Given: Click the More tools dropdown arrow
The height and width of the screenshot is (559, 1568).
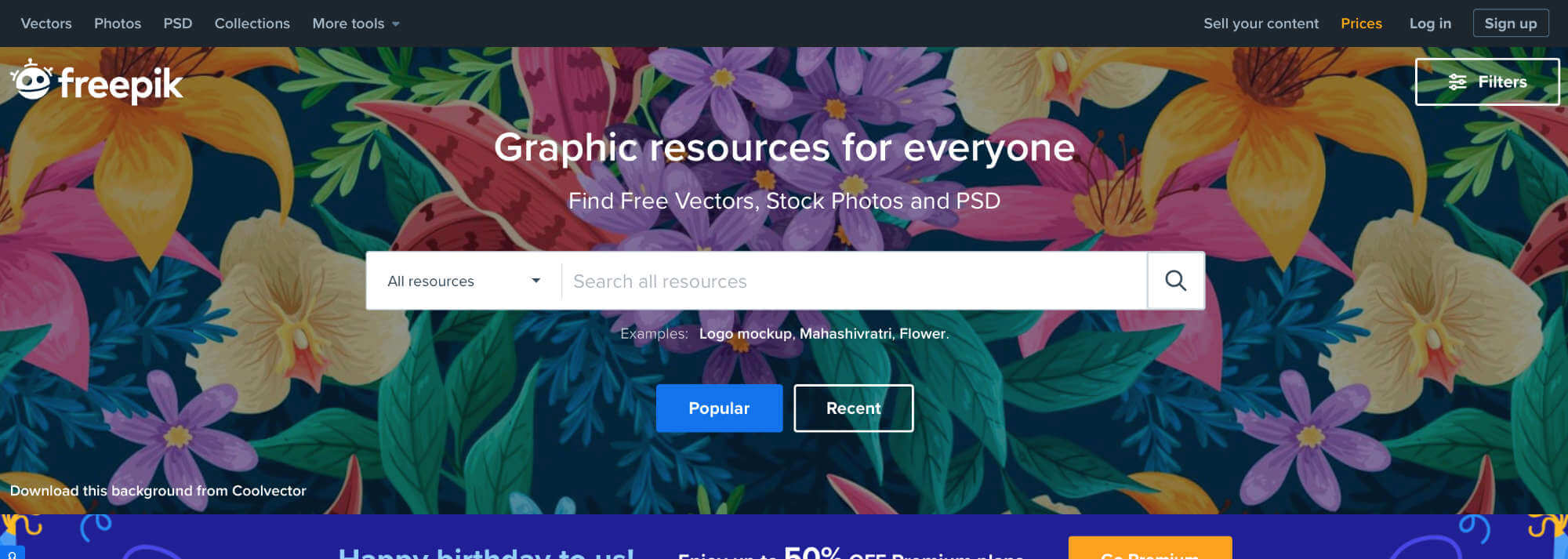Looking at the screenshot, I should pyautogui.click(x=396, y=24).
